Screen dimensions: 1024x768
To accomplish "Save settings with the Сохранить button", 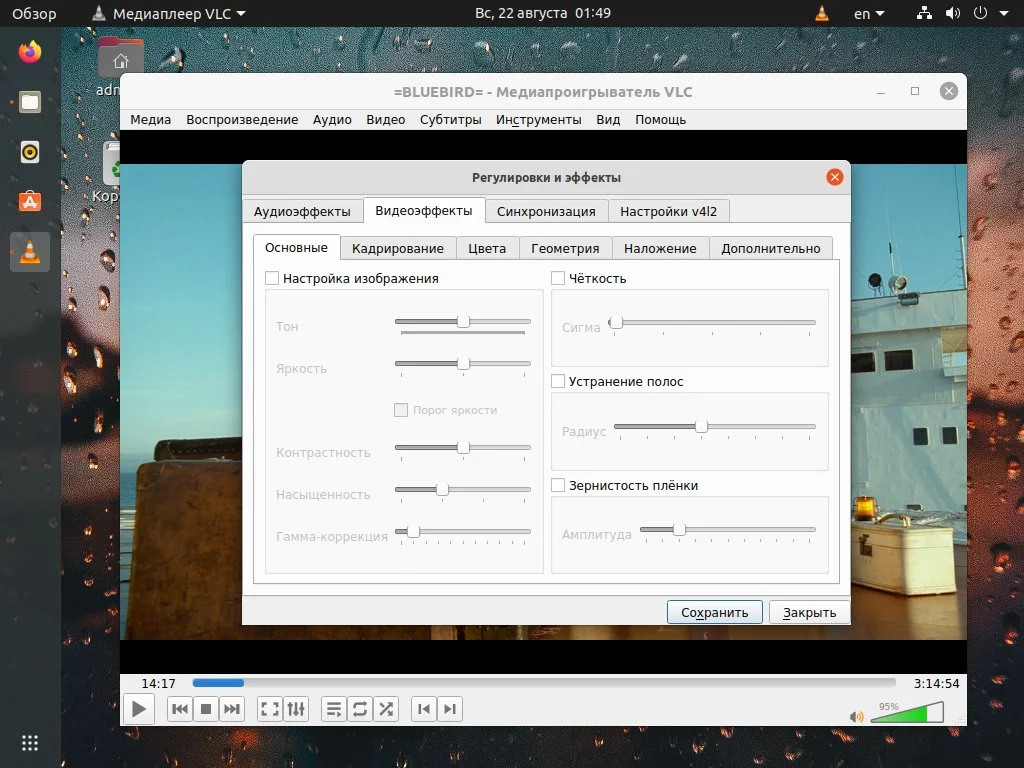I will tap(714, 611).
